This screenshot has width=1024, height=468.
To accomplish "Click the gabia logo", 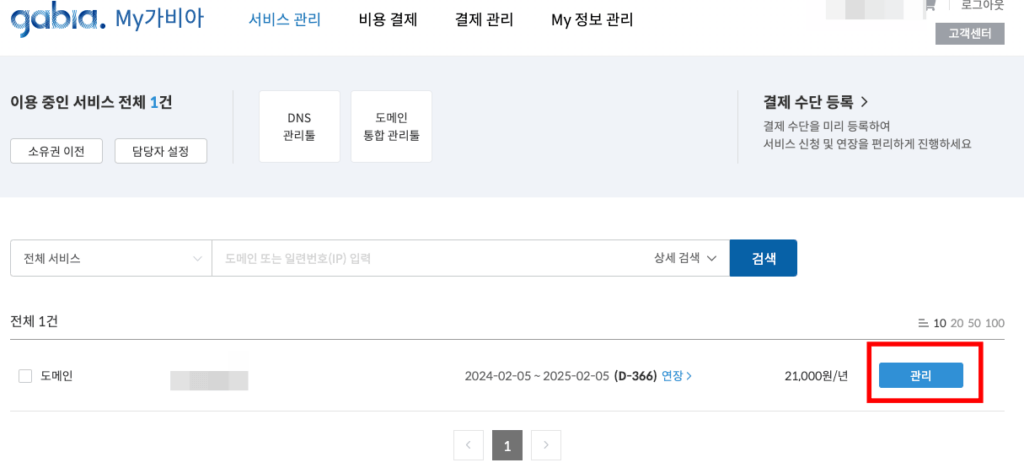I will coord(57,20).
